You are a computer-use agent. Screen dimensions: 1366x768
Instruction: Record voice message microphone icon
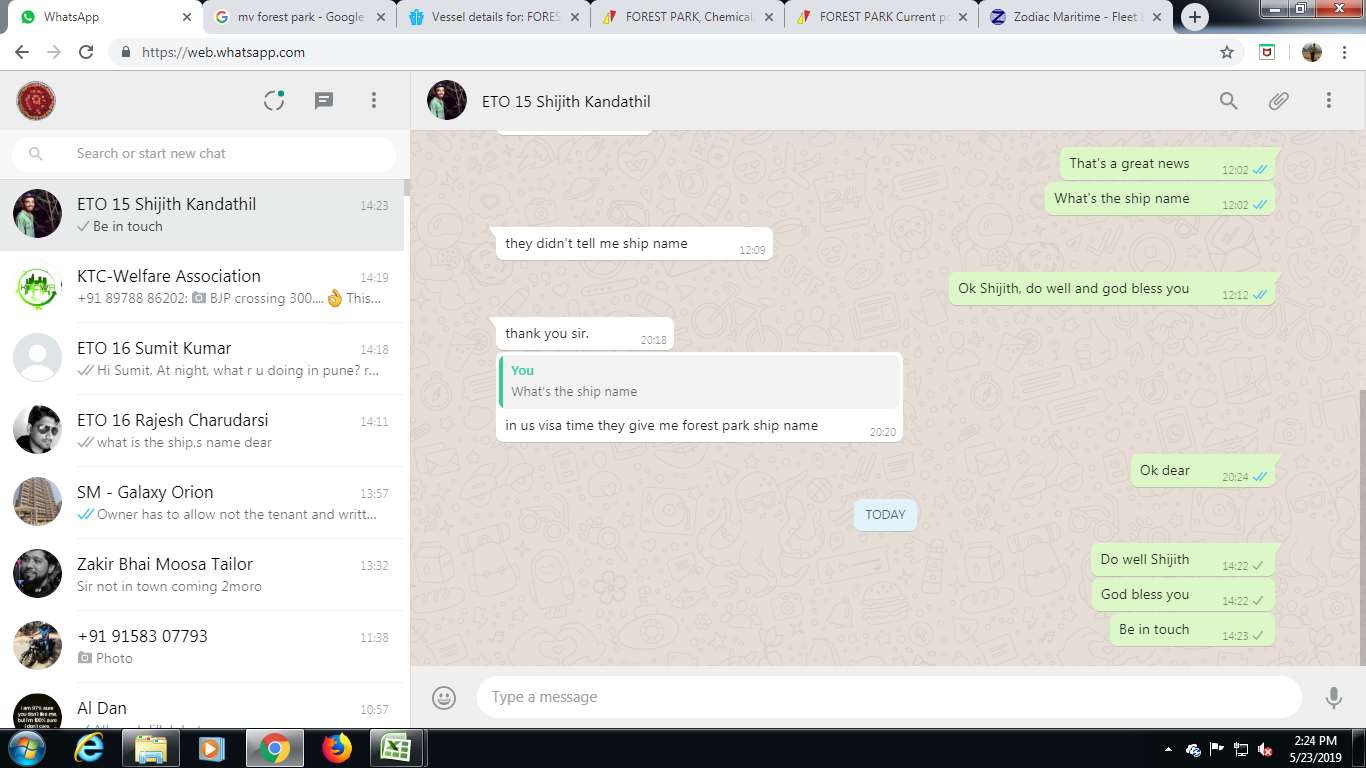(1333, 697)
